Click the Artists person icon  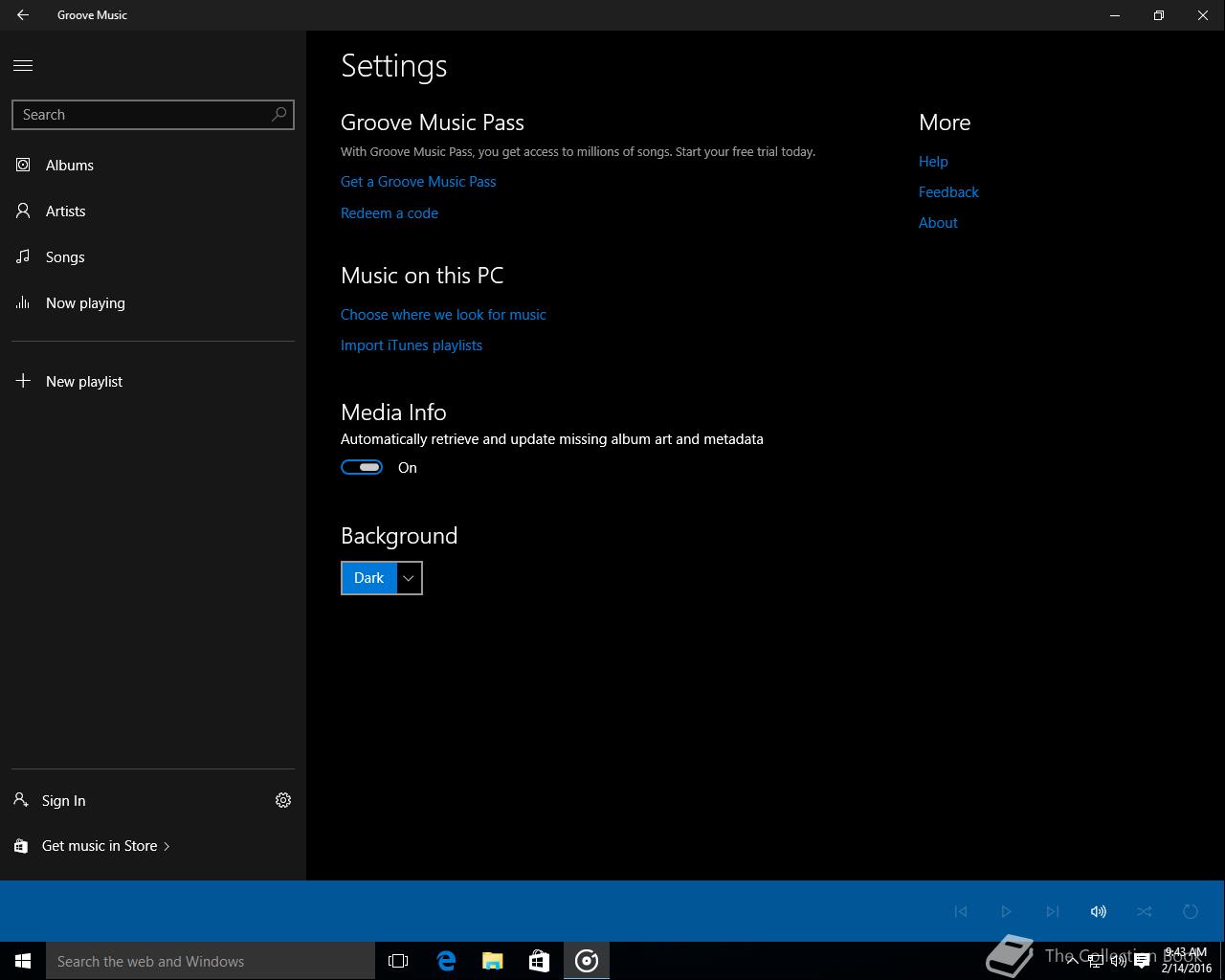click(23, 211)
